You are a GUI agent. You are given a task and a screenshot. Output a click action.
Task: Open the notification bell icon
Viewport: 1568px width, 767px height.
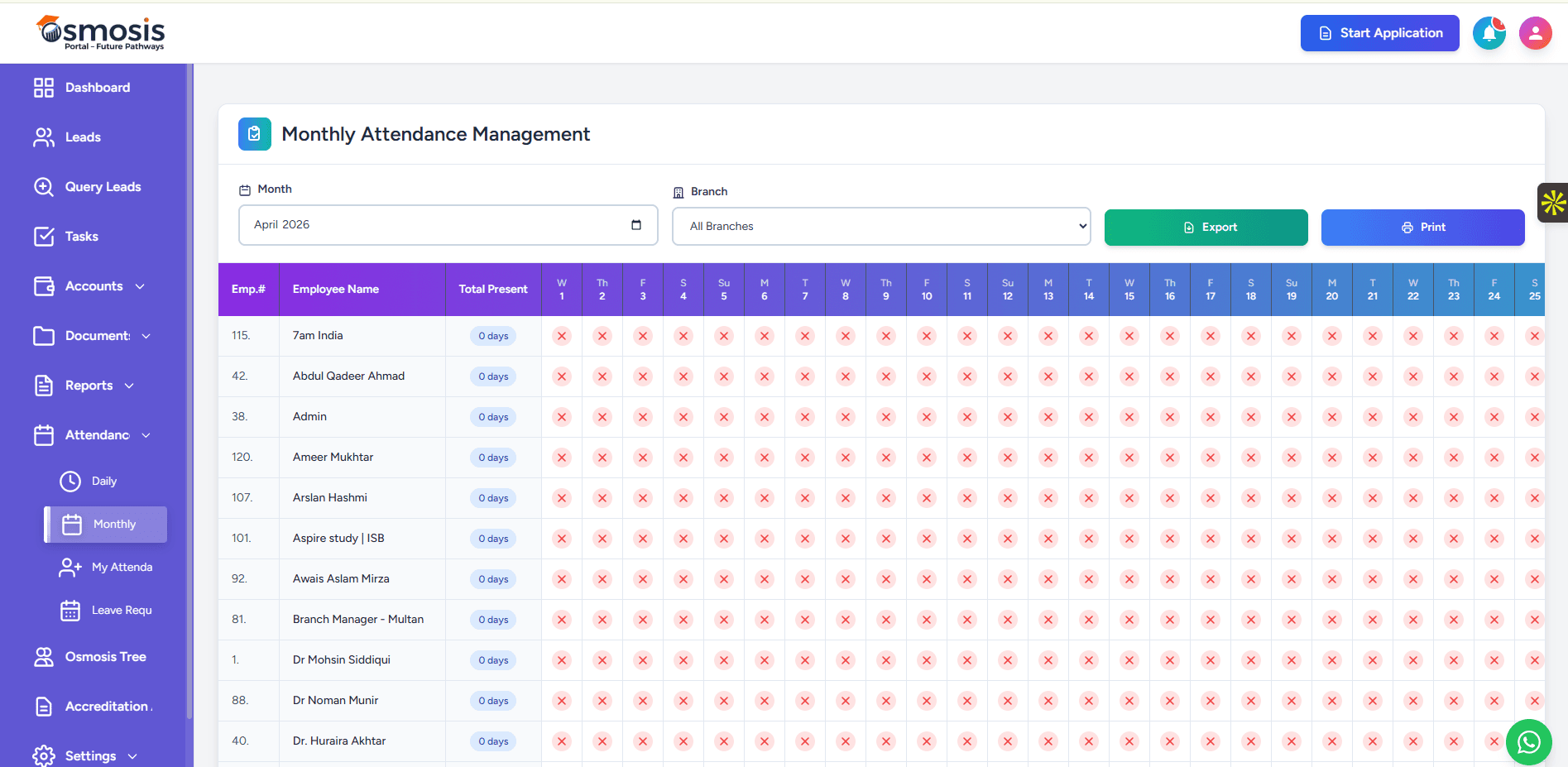pyautogui.click(x=1489, y=33)
